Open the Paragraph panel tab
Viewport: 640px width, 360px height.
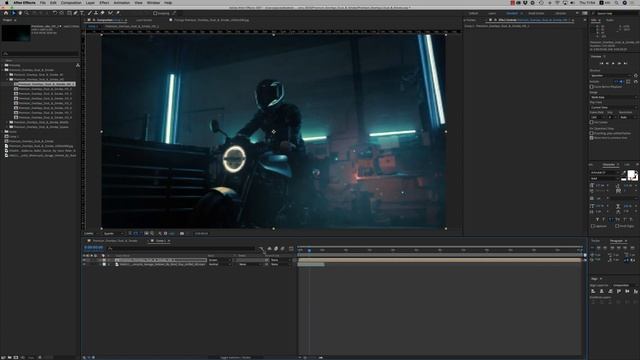[616, 241]
